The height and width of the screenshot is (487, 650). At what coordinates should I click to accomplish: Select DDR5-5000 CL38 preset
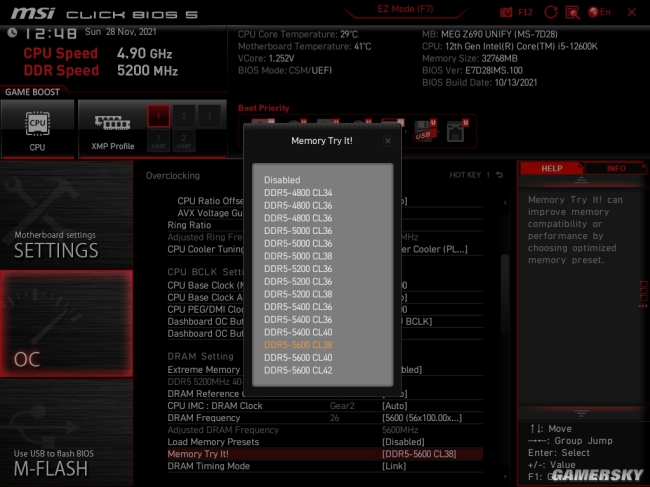click(298, 256)
